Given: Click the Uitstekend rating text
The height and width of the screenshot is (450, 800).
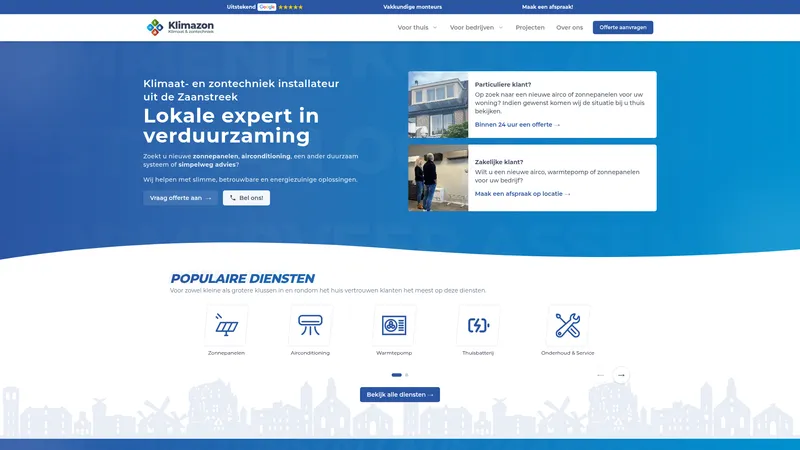Looking at the screenshot, I should point(241,7).
